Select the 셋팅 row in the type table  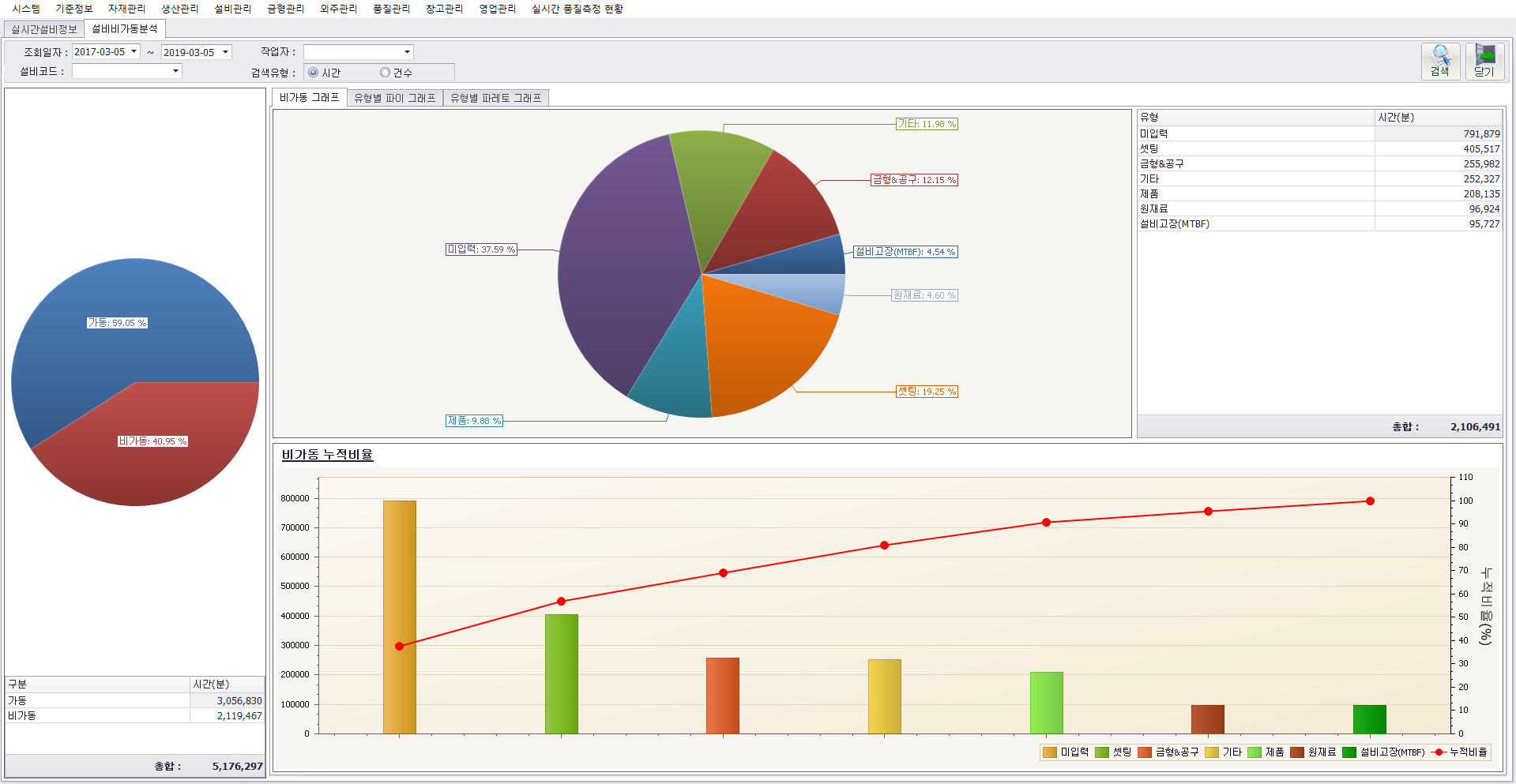1256,149
